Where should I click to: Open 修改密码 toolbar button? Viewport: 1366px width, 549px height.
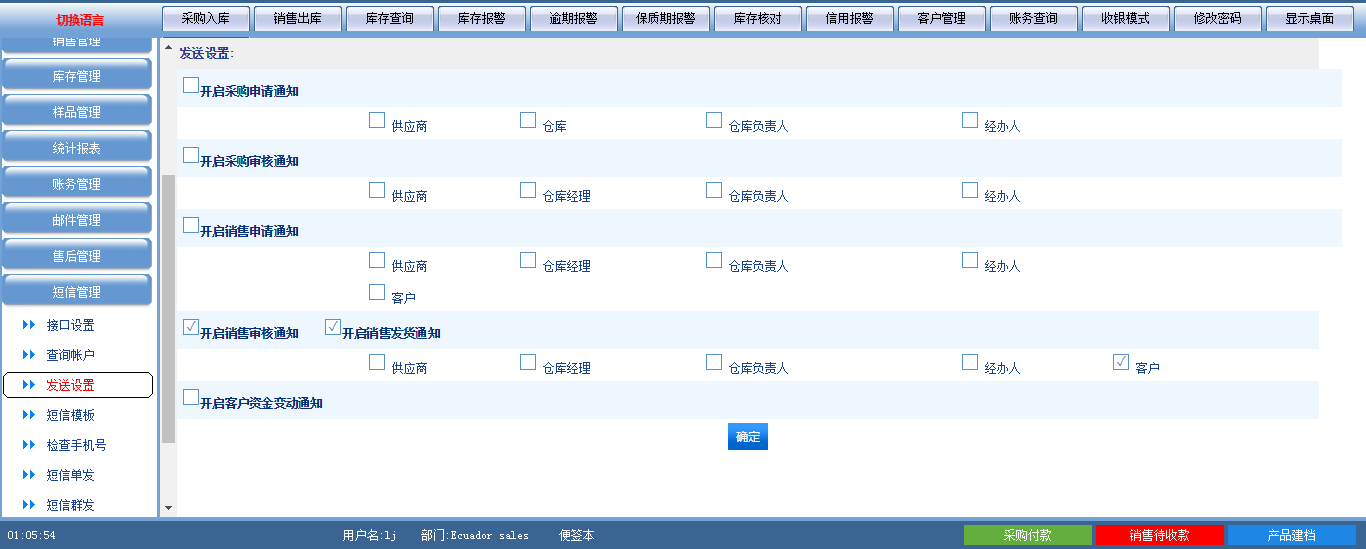(x=1218, y=19)
